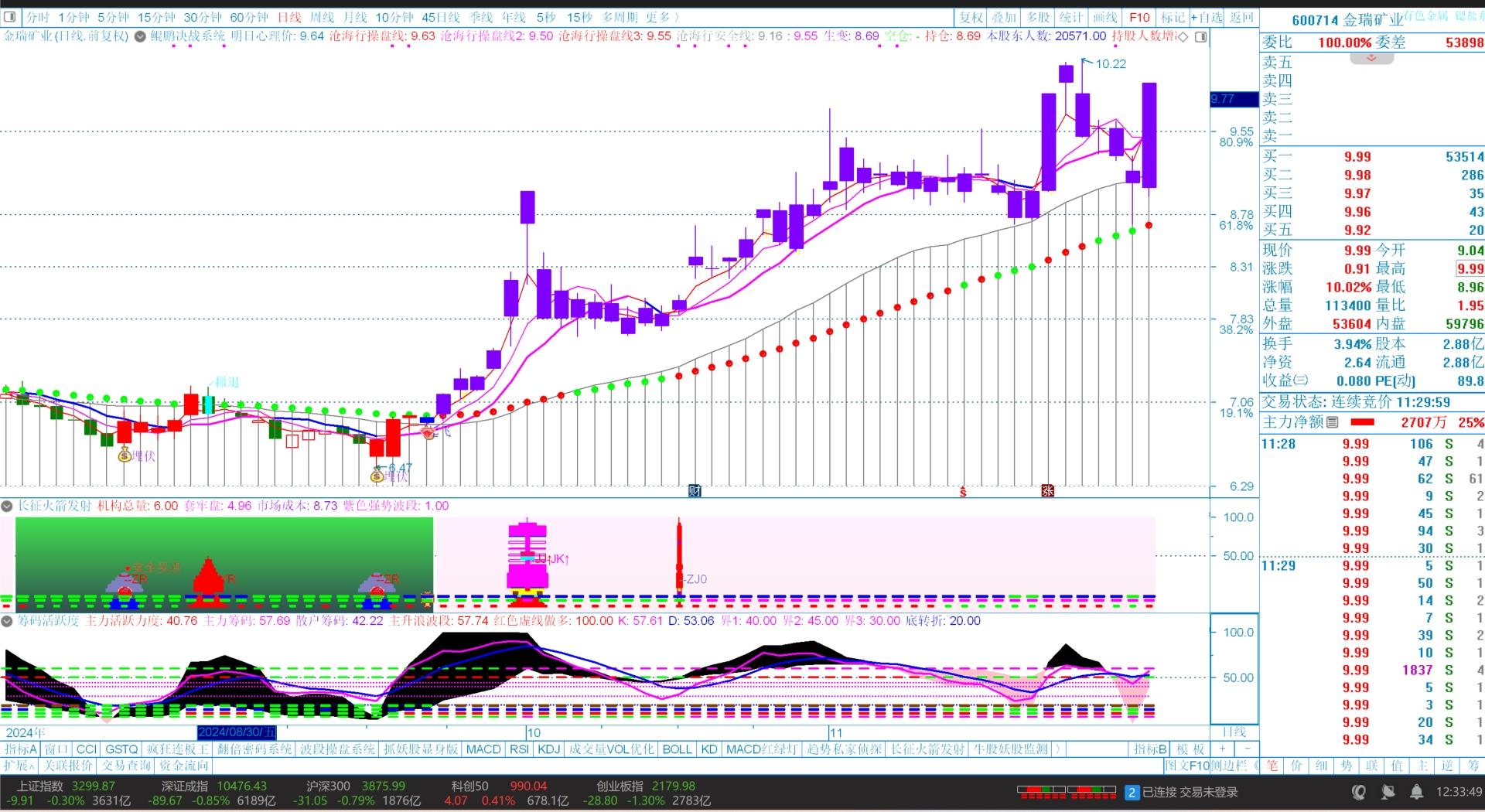The image size is (1485, 812).
Task: Switch to the CCI indicator
Action: click(x=87, y=749)
